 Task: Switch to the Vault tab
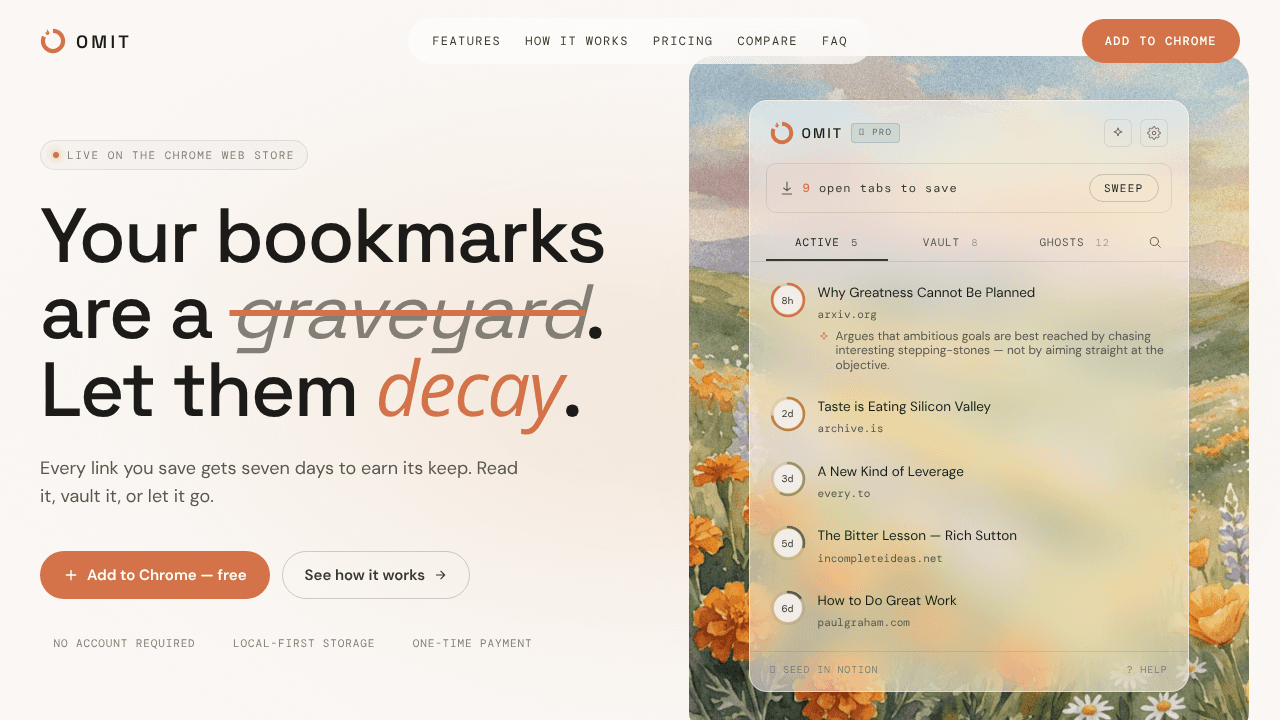tap(950, 243)
